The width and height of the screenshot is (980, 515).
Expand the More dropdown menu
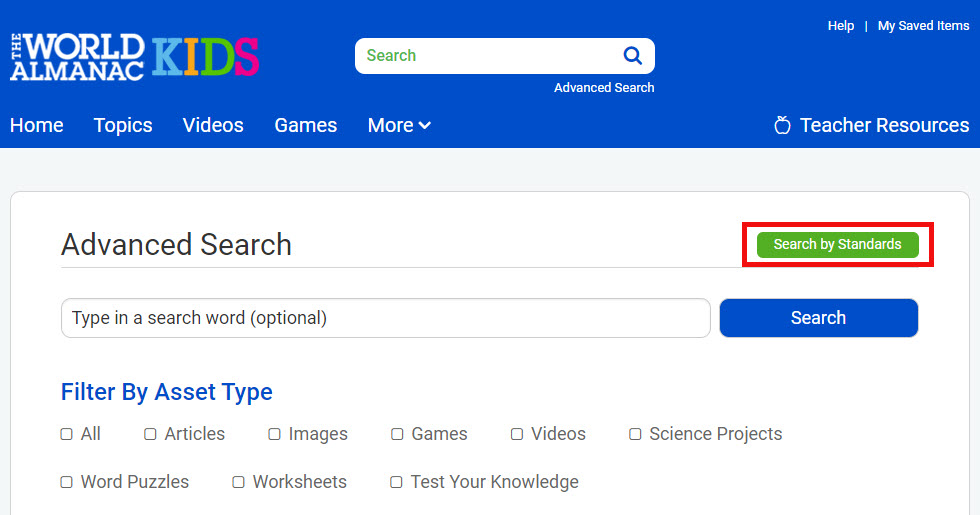click(x=399, y=125)
